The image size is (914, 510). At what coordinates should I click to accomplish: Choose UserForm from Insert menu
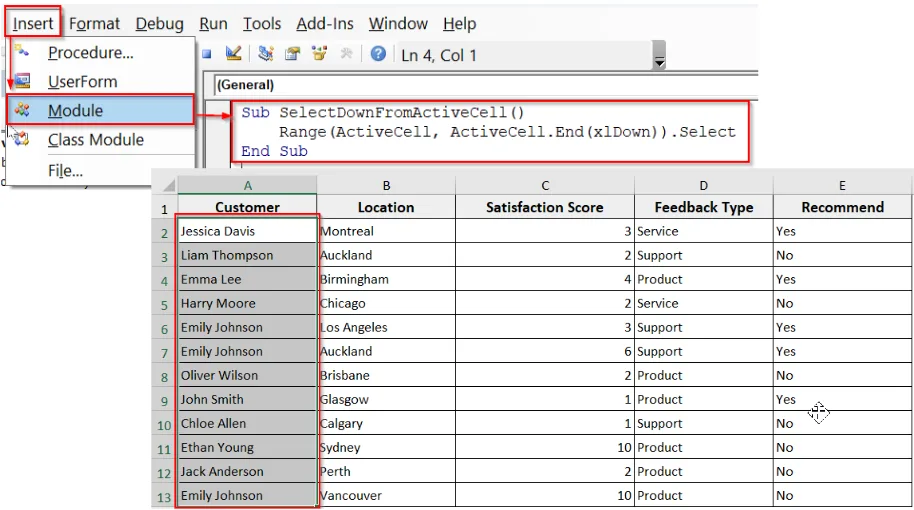[100, 82]
